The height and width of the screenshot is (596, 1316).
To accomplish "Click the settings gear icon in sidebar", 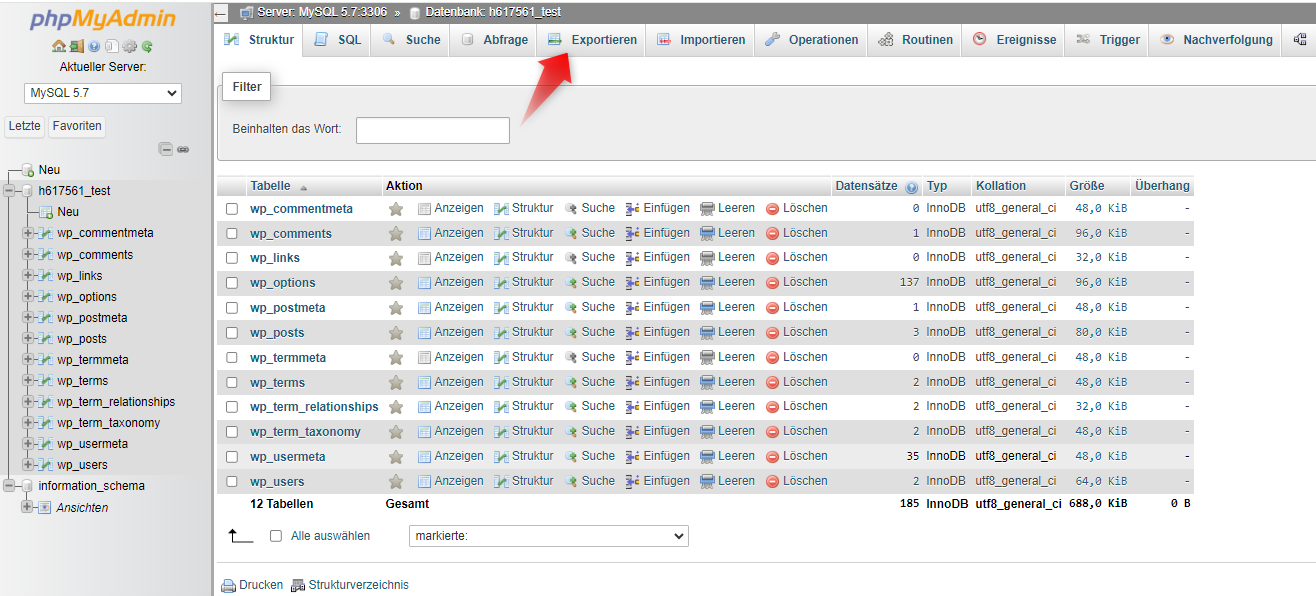I will 129,46.
